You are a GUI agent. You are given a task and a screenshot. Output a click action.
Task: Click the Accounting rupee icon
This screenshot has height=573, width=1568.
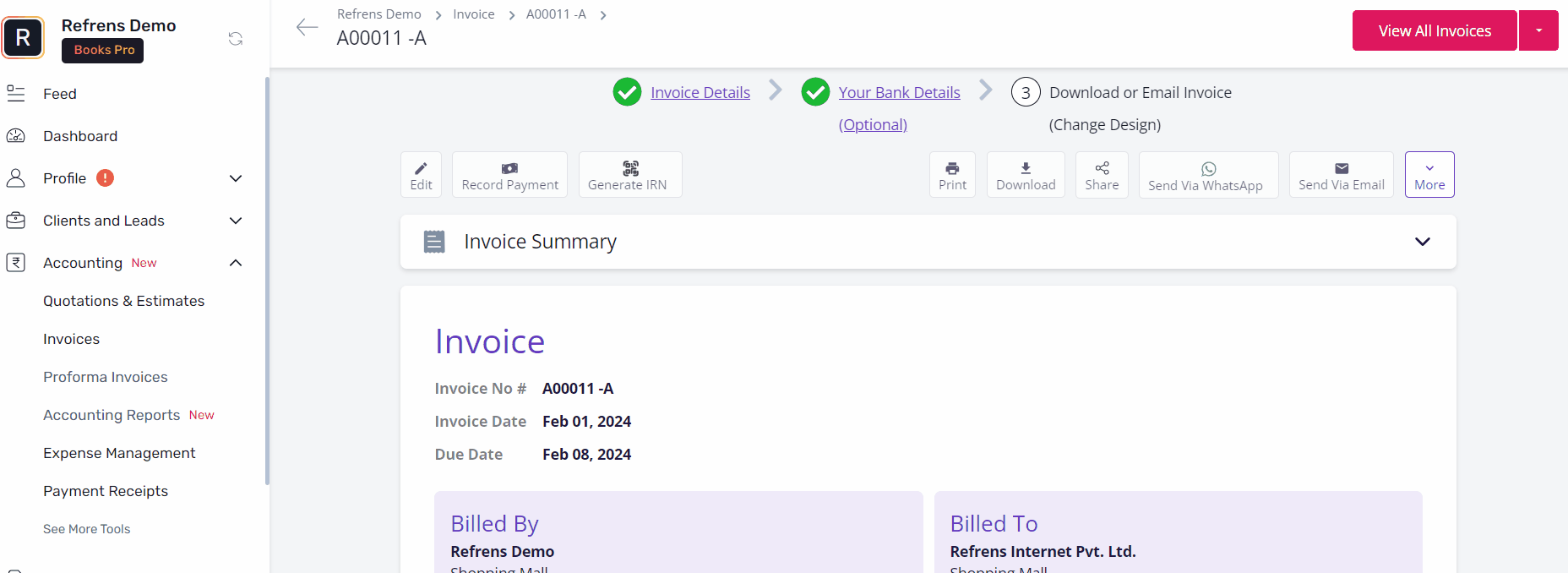pyautogui.click(x=16, y=263)
